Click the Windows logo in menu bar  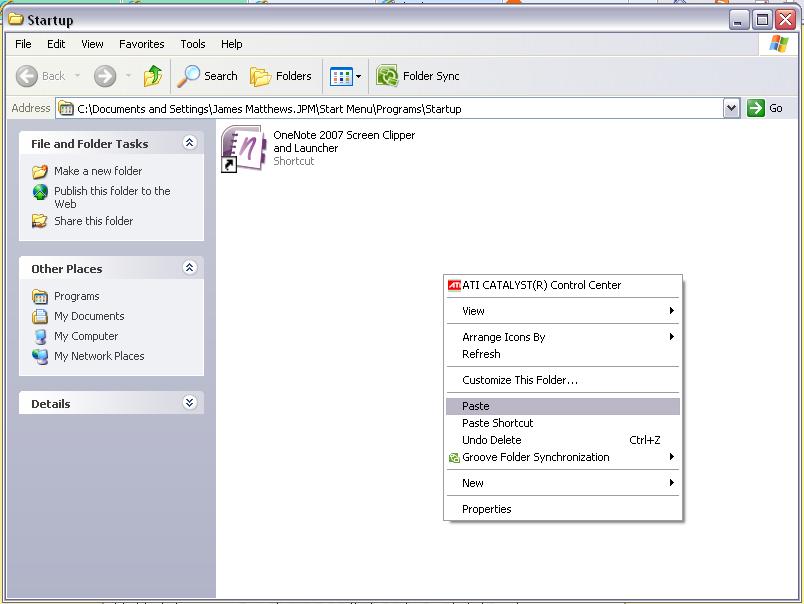779,44
